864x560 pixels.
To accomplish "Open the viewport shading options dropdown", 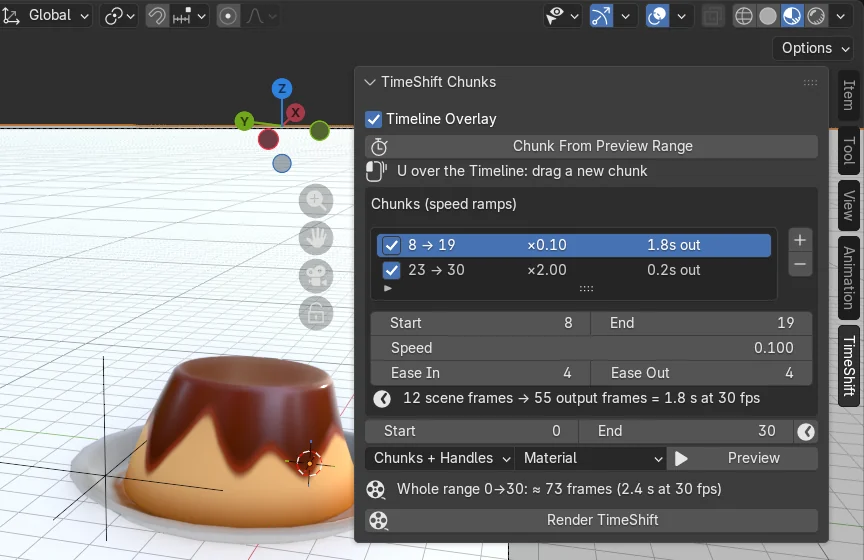I will [840, 15].
